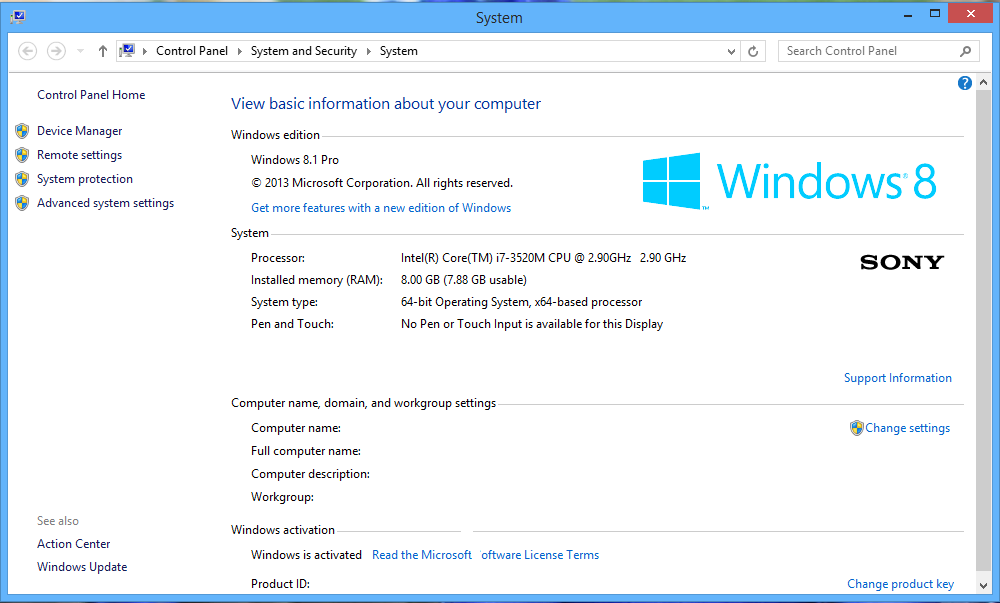Click the Back navigation arrow
Image resolution: width=1000 pixels, height=603 pixels.
pos(27,51)
